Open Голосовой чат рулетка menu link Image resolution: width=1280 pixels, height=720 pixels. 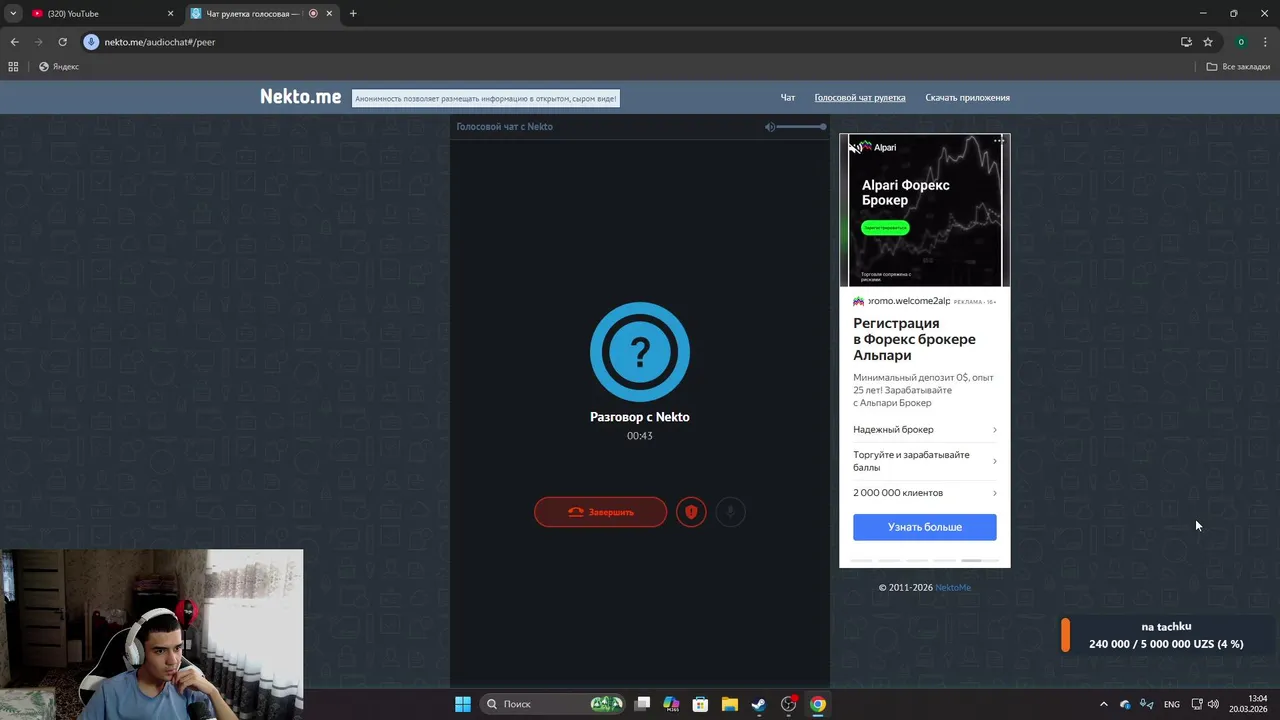tap(860, 98)
